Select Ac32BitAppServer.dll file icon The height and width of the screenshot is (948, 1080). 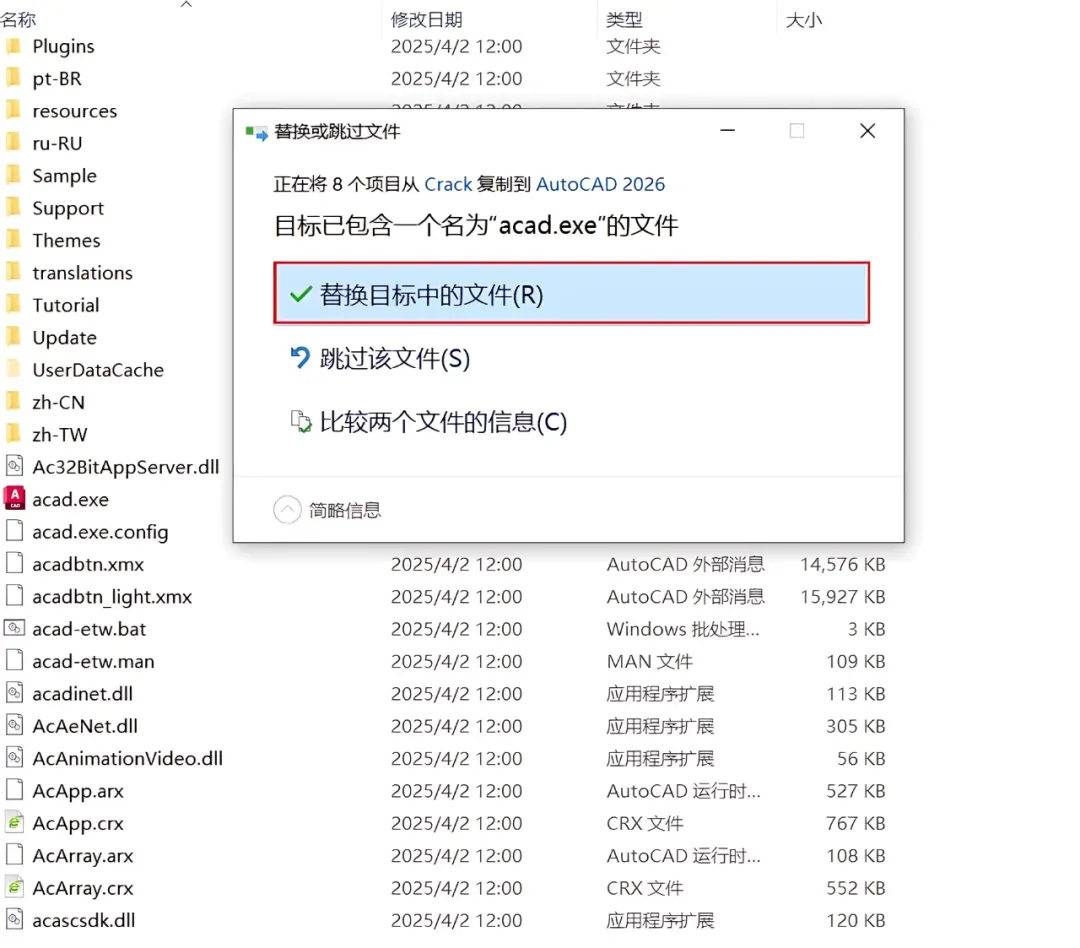14,466
